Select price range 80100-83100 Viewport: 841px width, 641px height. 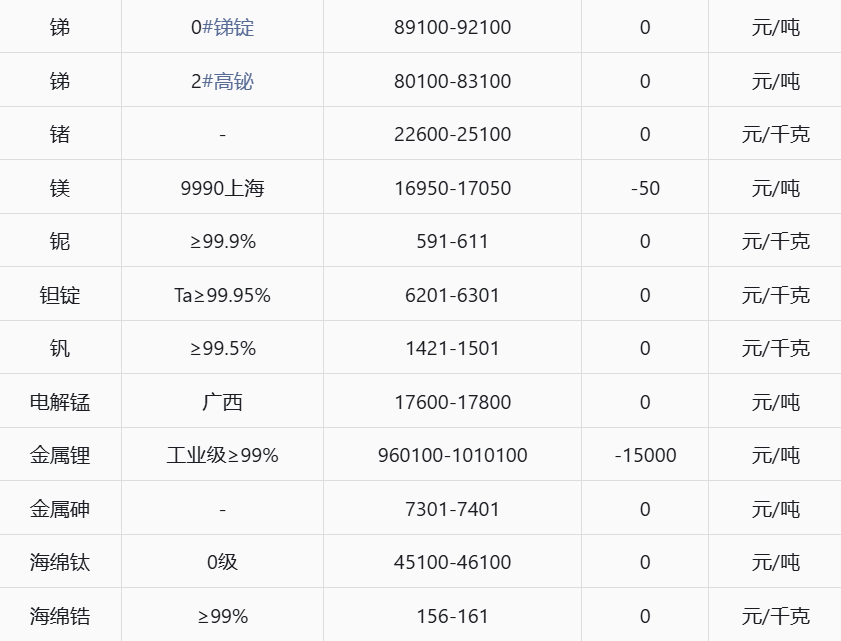pyautogui.click(x=452, y=81)
